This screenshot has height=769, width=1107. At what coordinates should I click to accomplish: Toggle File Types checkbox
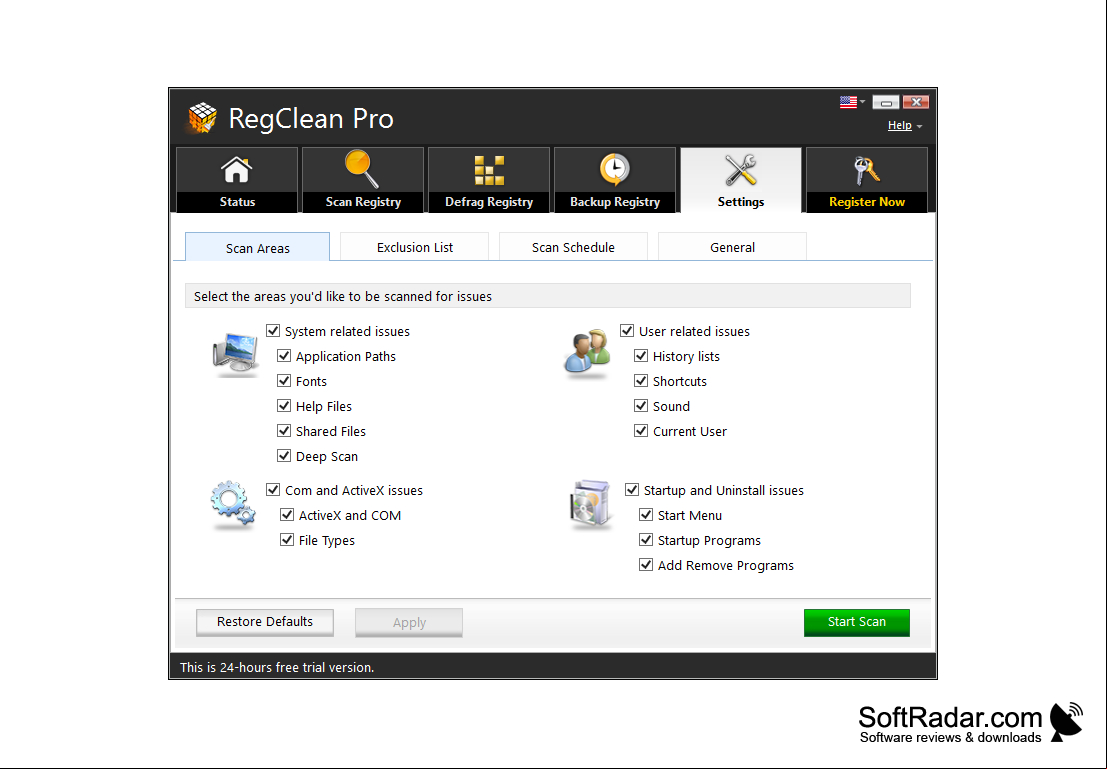pos(287,540)
